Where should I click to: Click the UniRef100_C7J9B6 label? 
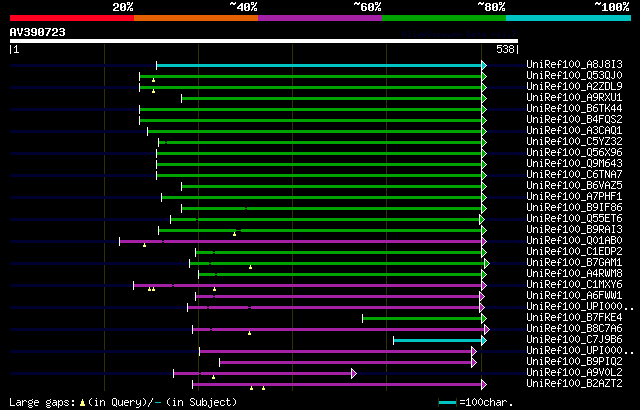(574, 340)
